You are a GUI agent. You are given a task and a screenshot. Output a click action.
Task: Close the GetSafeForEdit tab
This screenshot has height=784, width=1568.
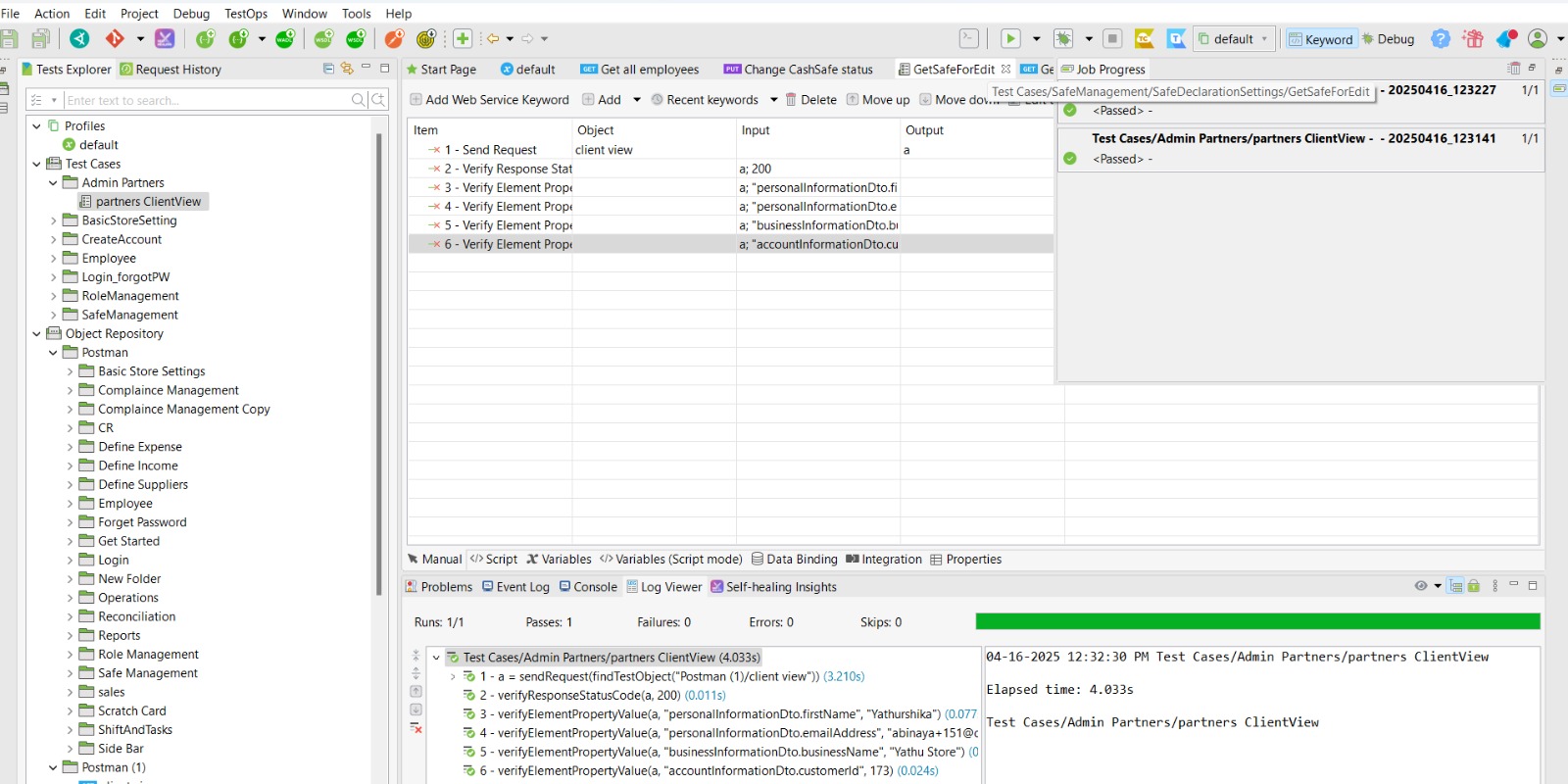(x=1005, y=70)
